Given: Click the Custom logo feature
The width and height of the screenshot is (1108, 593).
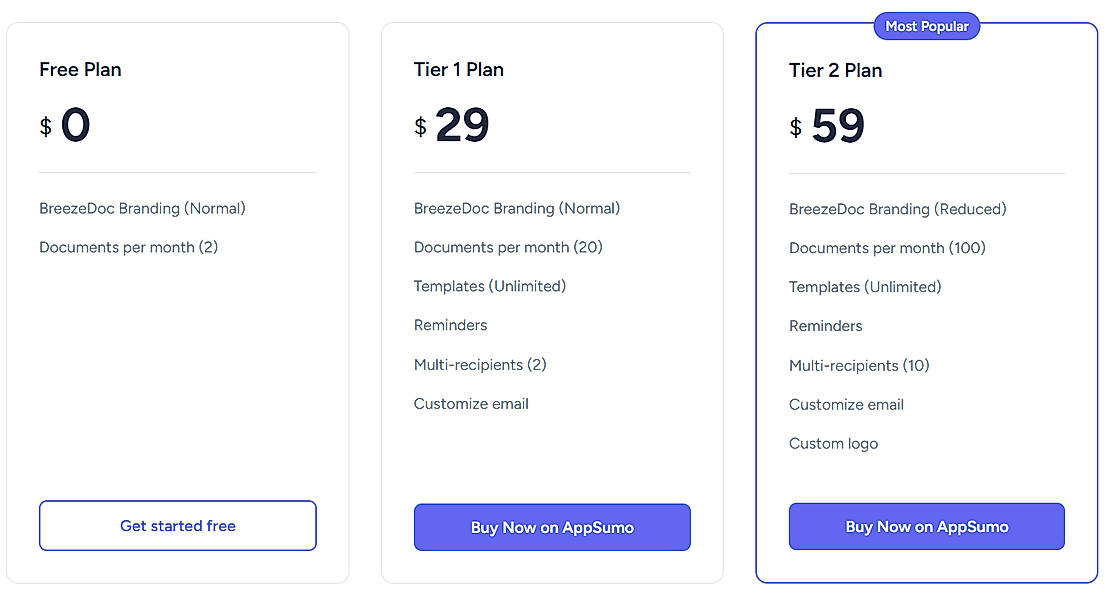Looking at the screenshot, I should [833, 444].
